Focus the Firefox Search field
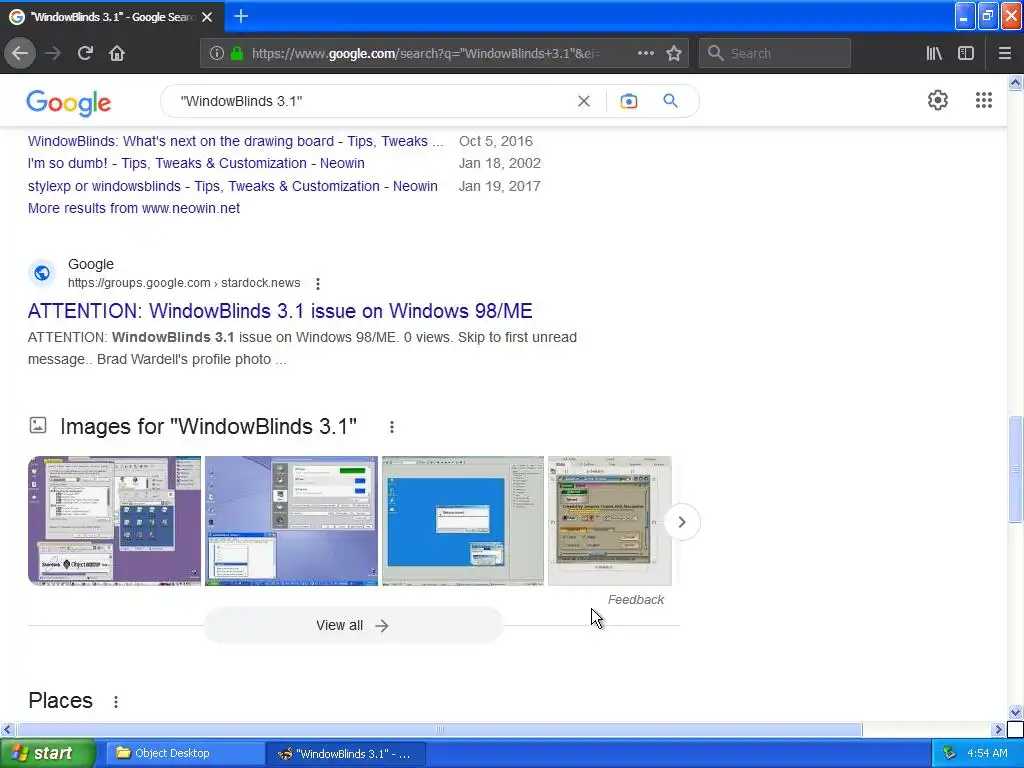Viewport: 1024px width, 768px height. click(775, 53)
